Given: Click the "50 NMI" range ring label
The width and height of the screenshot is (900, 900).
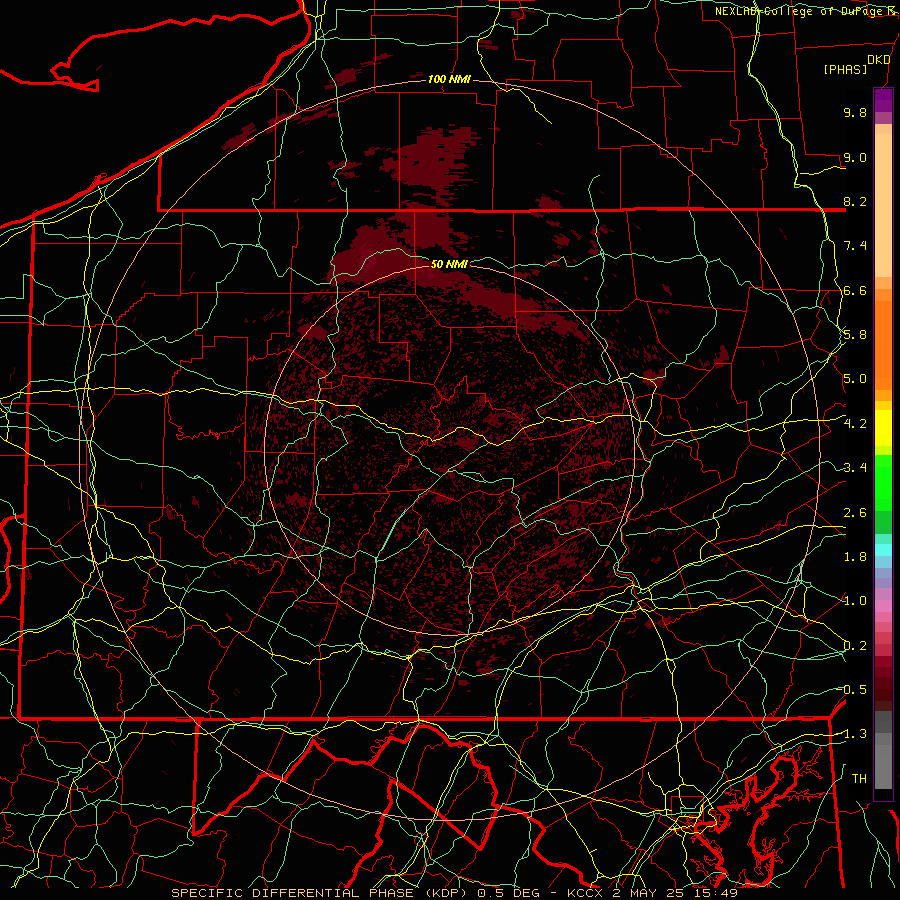Looking at the screenshot, I should click(x=449, y=264).
